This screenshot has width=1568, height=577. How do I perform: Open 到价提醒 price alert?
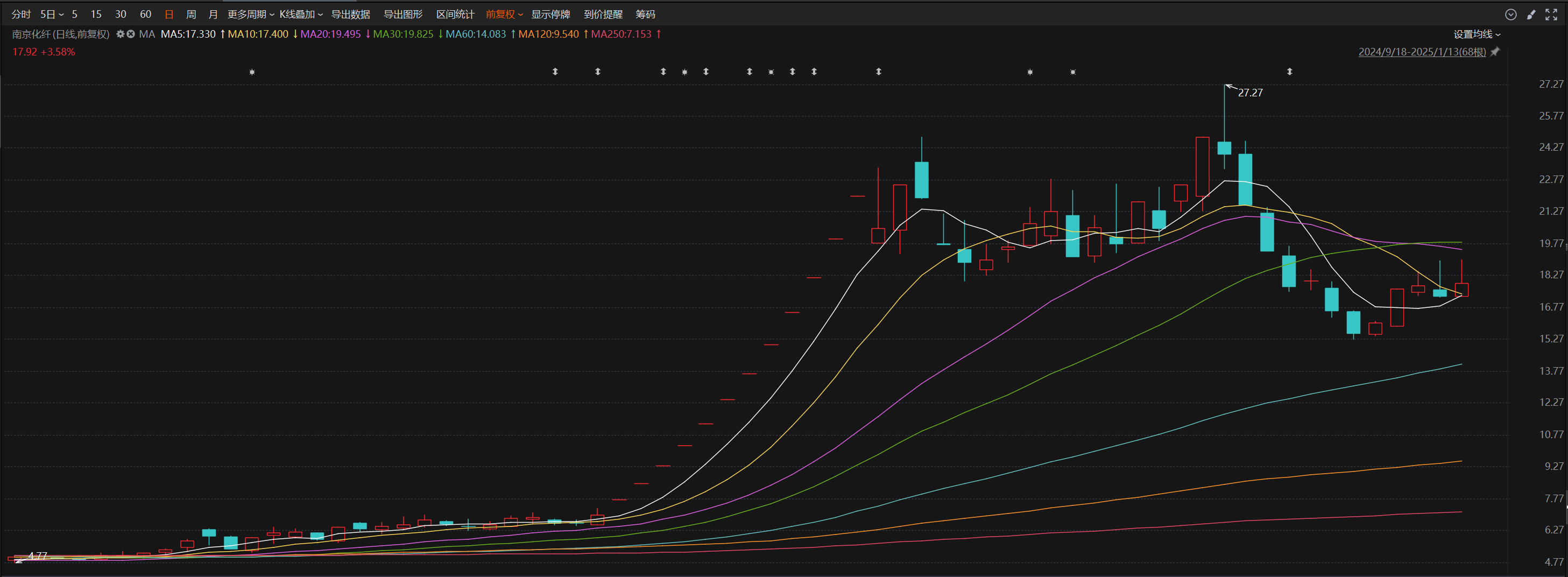[x=603, y=14]
